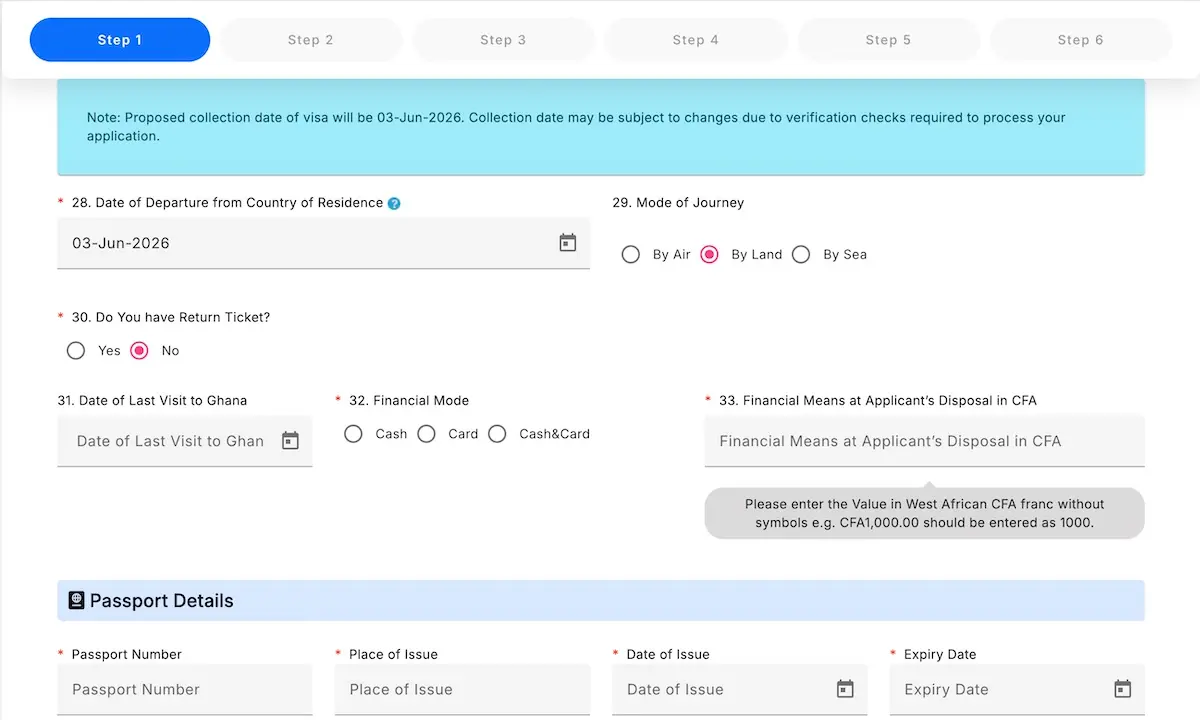This screenshot has width=1200, height=720.
Task: Click the Date of Departure field showing 03-Jun-2026
Action: [323, 243]
